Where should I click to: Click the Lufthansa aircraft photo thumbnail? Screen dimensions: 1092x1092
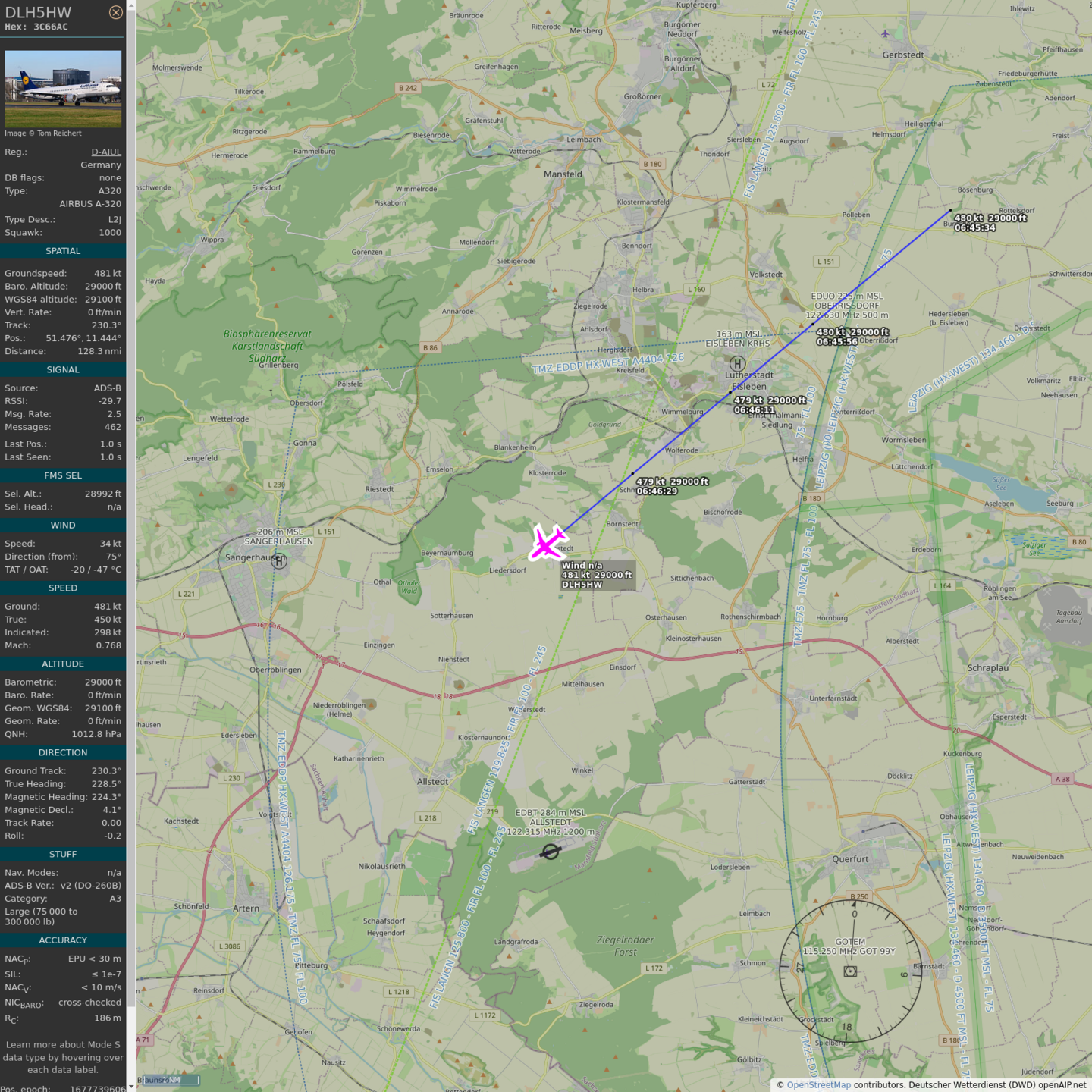coord(63,89)
